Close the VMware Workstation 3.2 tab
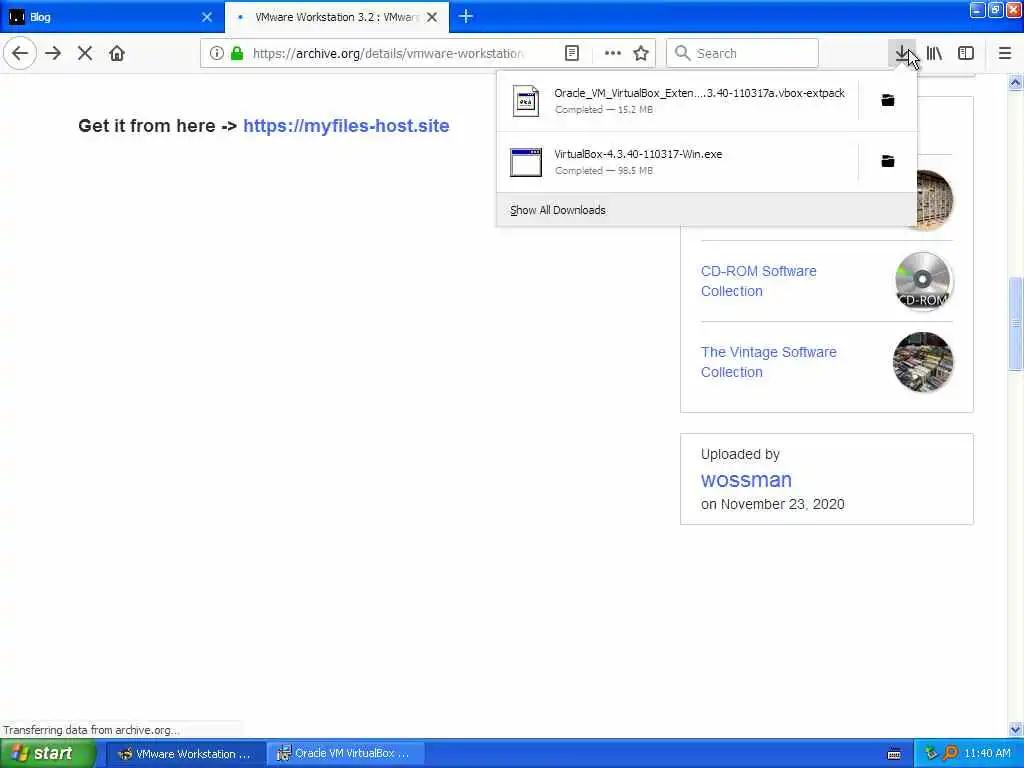Screen dimensions: 1024x768 (x=432, y=17)
